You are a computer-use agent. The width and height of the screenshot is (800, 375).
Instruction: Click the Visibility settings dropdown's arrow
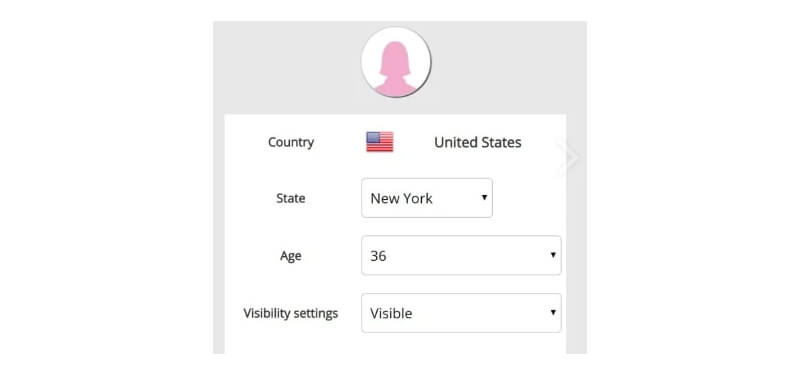click(553, 312)
